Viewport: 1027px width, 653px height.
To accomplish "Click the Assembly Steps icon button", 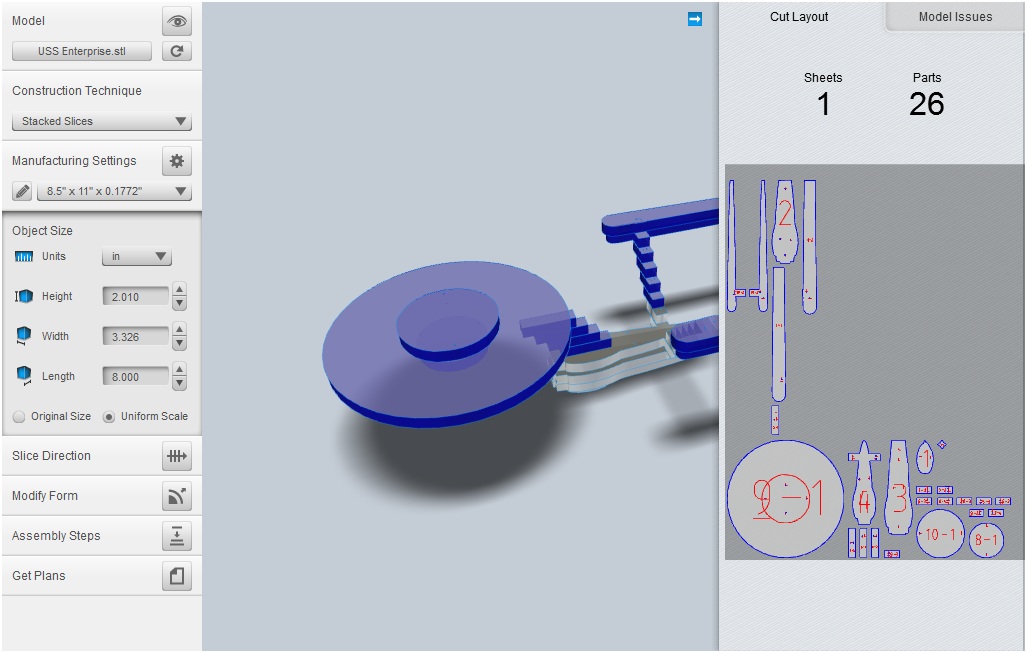I will pyautogui.click(x=177, y=536).
